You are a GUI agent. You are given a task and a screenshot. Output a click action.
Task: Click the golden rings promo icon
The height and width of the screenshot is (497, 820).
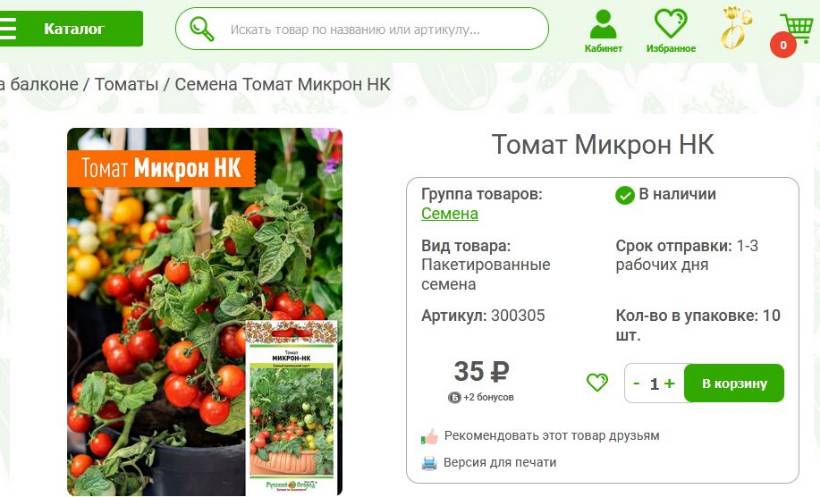735,28
